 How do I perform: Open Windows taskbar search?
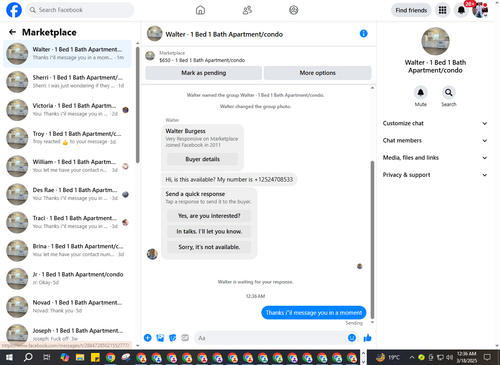pyautogui.click(x=28, y=358)
